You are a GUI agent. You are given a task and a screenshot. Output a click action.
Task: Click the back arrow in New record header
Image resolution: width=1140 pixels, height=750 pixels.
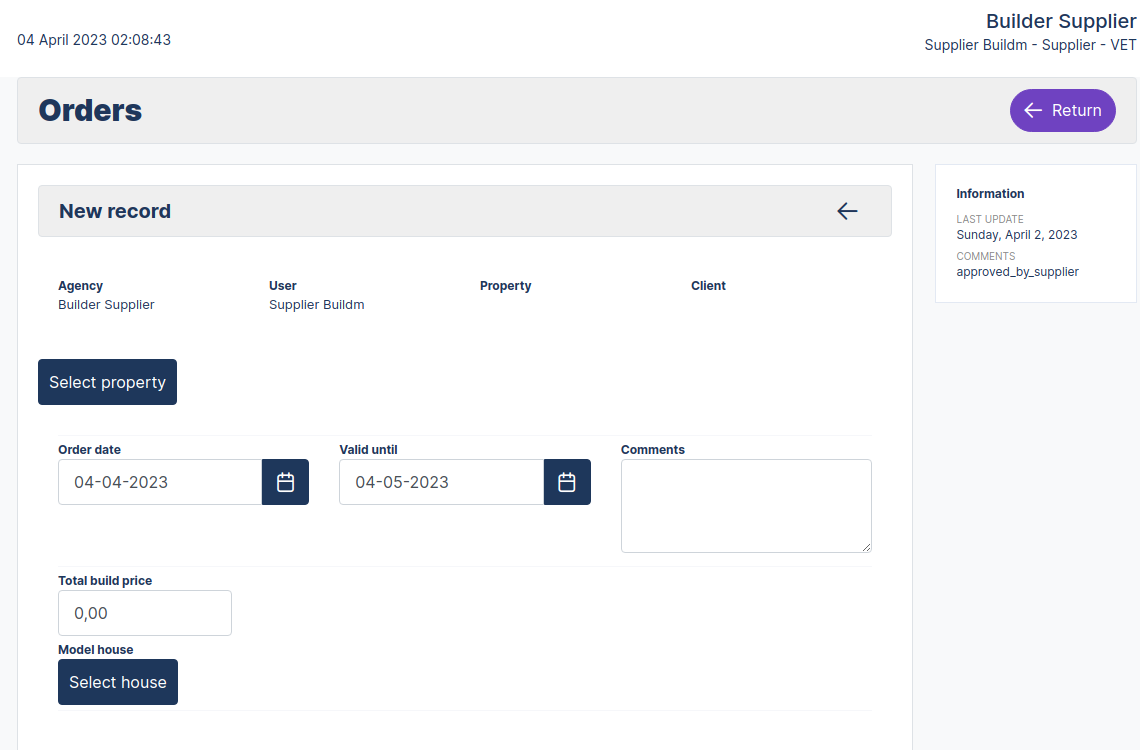click(x=847, y=211)
